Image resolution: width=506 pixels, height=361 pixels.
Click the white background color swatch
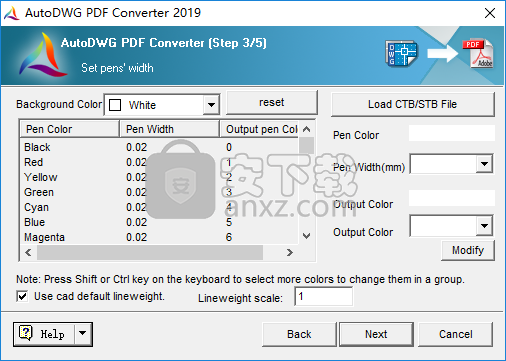115,105
